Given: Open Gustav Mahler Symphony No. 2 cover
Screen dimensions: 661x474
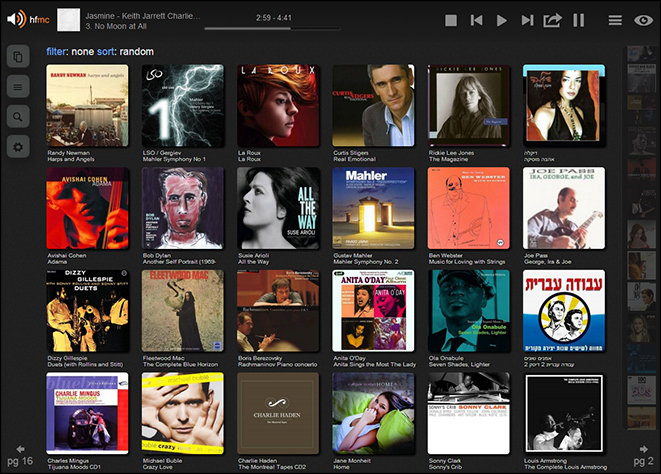Looking at the screenshot, I should (x=373, y=208).
